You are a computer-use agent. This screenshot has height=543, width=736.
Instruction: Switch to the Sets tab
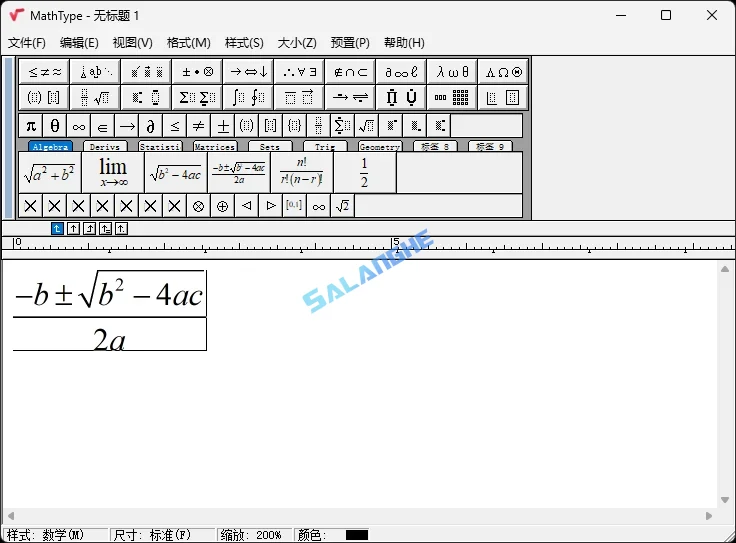[x=270, y=146]
